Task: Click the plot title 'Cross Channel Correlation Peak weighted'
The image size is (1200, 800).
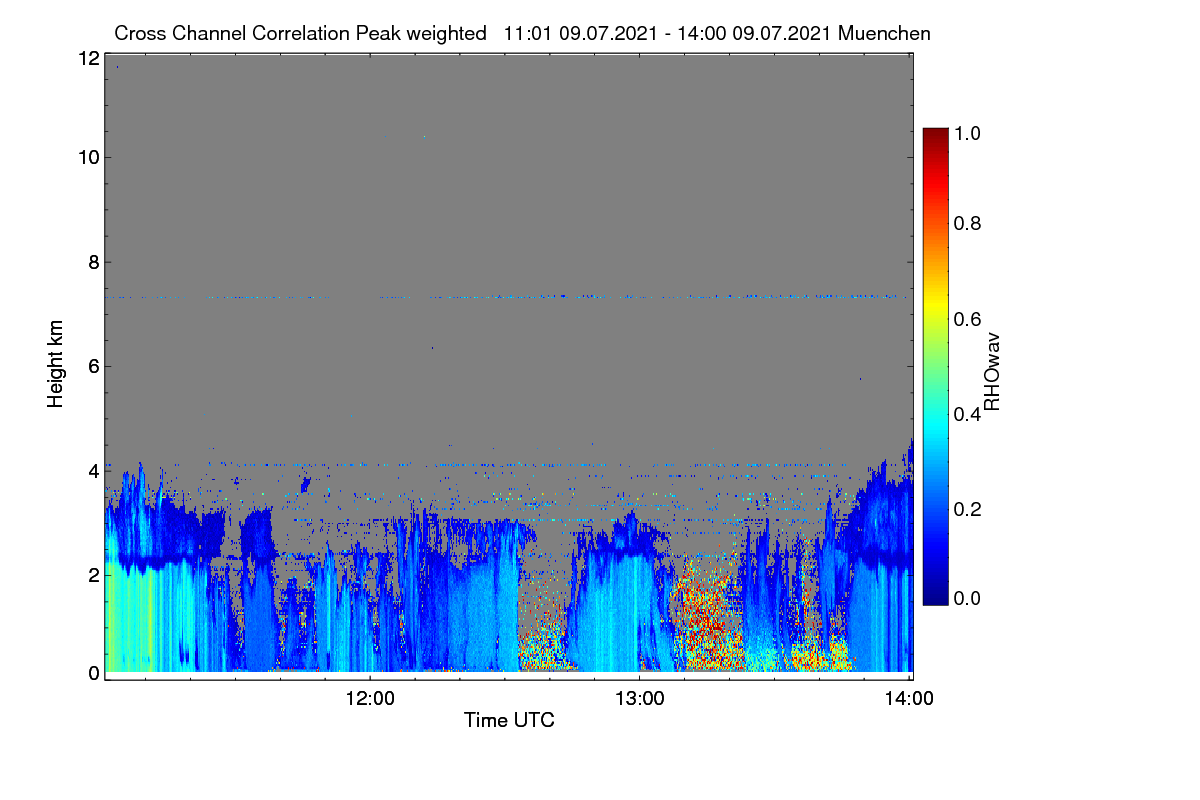Action: [x=300, y=33]
